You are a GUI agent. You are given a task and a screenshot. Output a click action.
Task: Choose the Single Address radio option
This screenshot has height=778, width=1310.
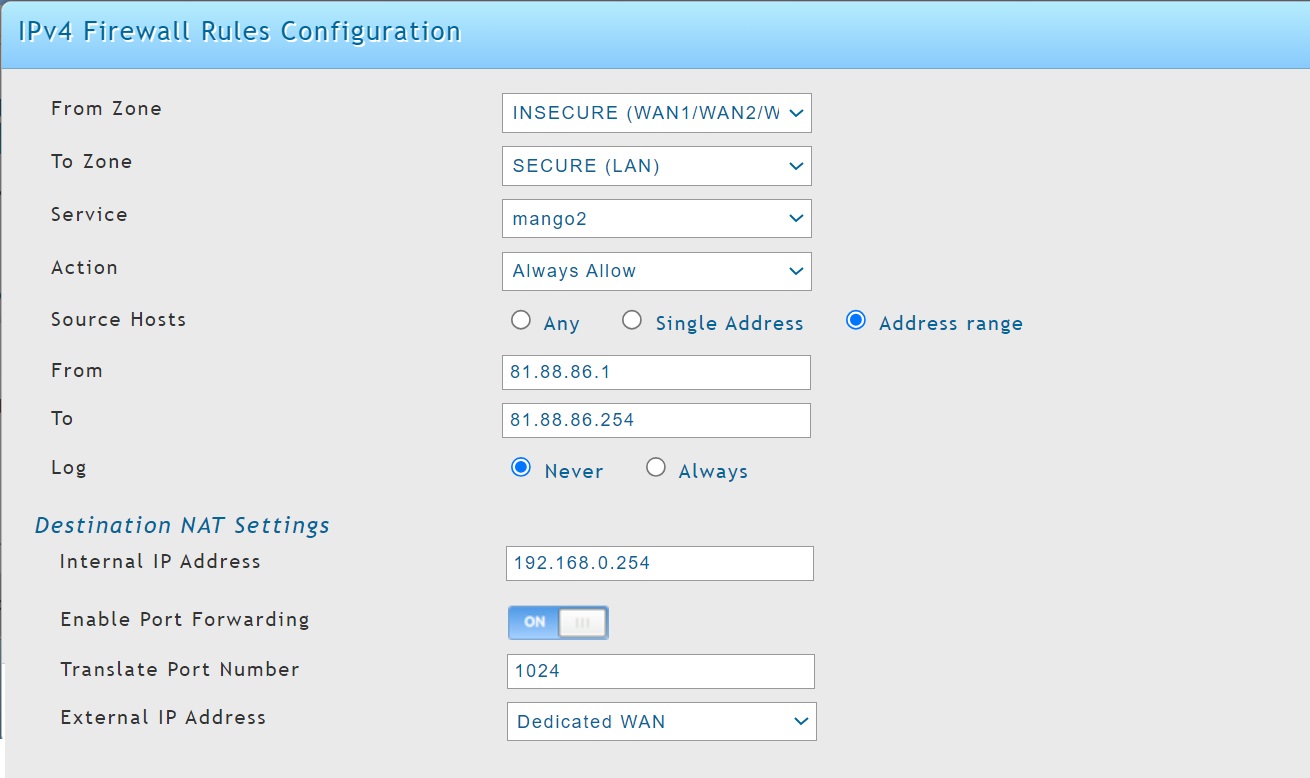(631, 320)
